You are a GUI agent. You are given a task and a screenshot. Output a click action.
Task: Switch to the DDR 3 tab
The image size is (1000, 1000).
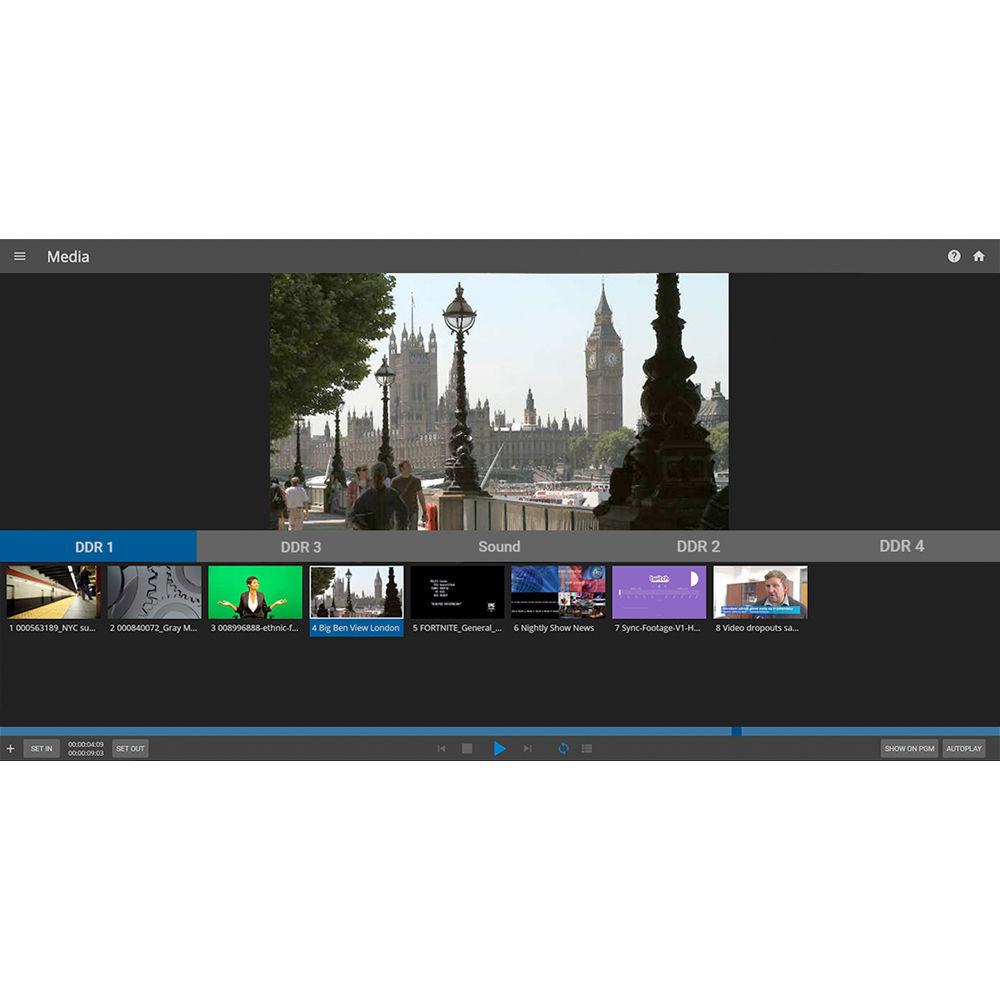pyautogui.click(x=300, y=547)
